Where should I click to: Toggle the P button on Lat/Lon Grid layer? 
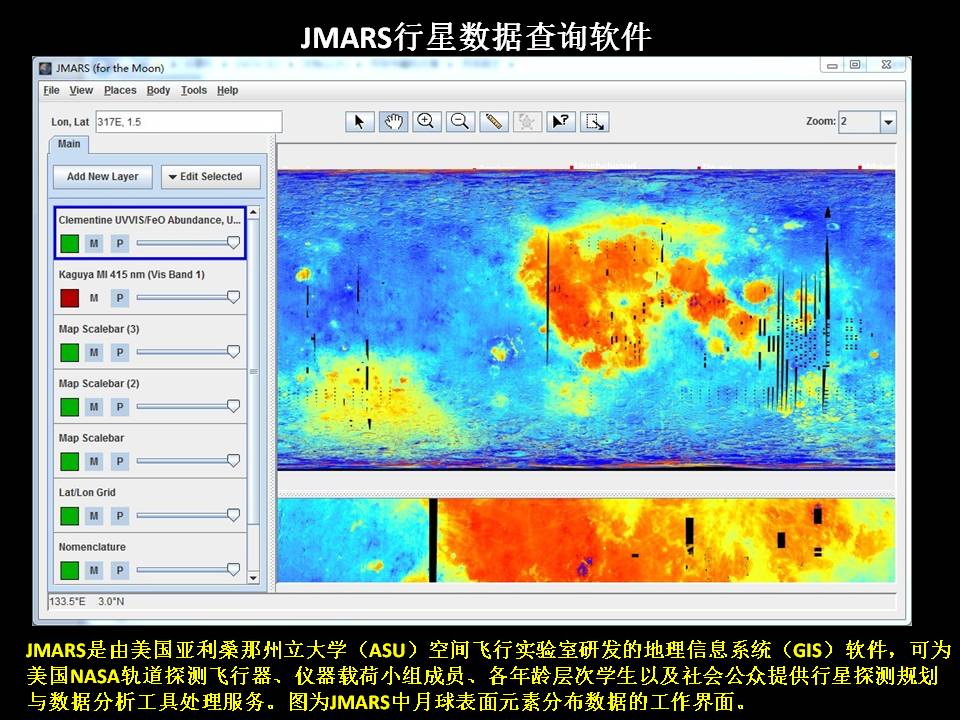119,516
